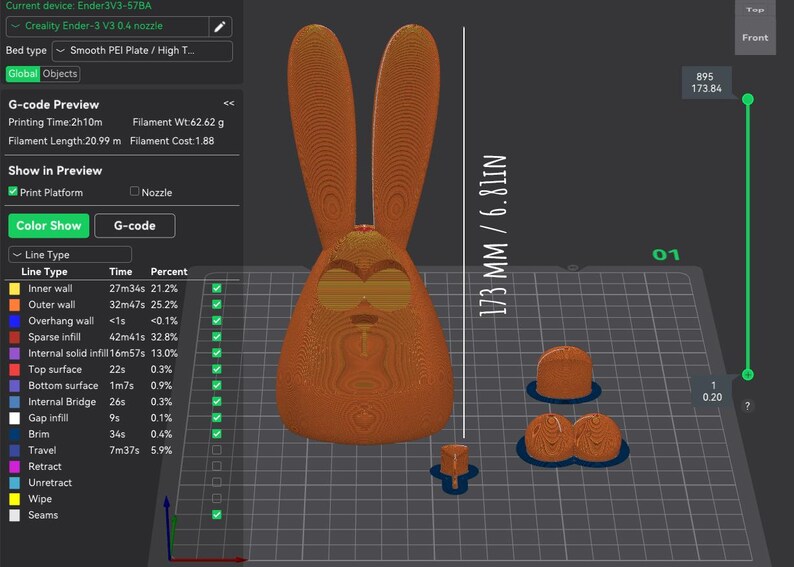Toggle Internal solid infill visibility checkbox
This screenshot has width=794, height=567.
pyautogui.click(x=217, y=353)
